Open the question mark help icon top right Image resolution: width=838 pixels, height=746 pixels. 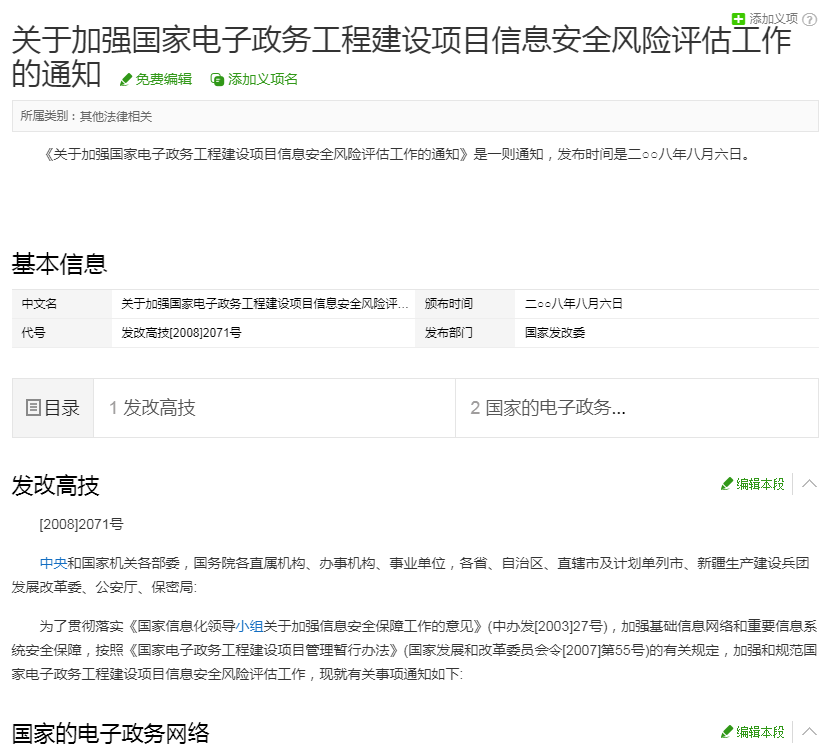coord(811,18)
